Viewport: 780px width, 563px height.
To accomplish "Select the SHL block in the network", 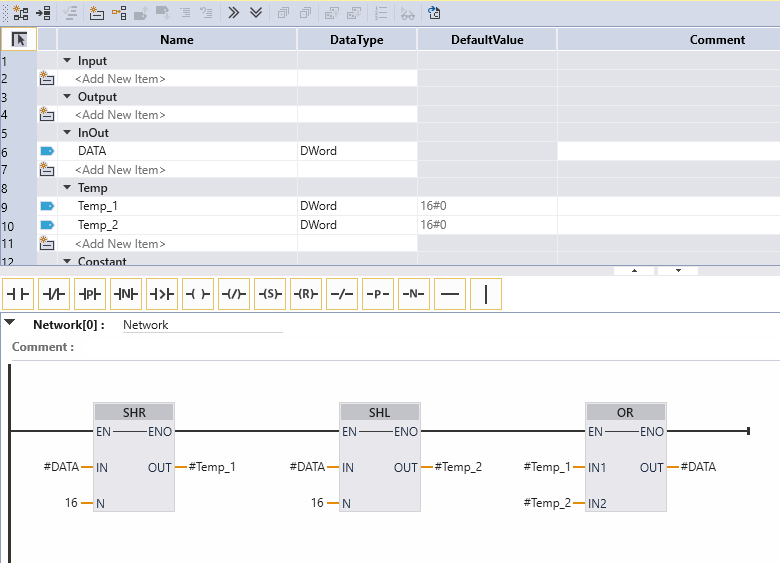I will tap(380, 412).
